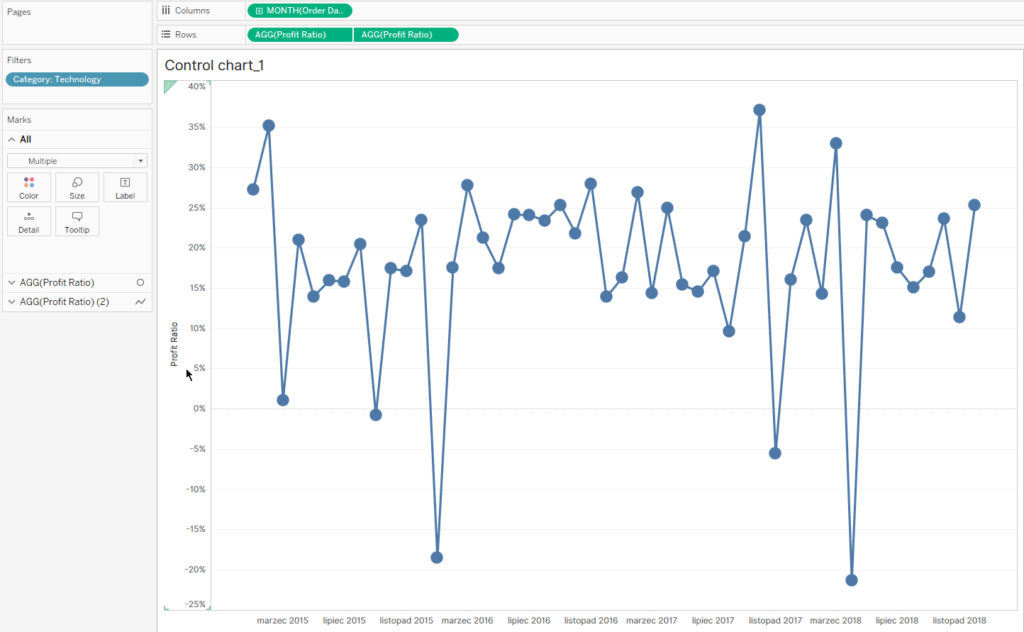Expand the AGG(Profit Ratio) (2) marks section
Image resolution: width=1024 pixels, height=632 pixels.
tap(12, 302)
